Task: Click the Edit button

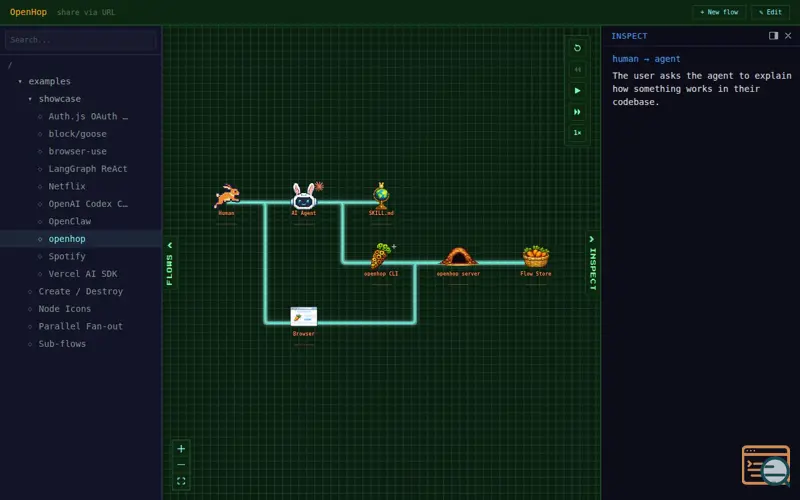Action: click(770, 12)
